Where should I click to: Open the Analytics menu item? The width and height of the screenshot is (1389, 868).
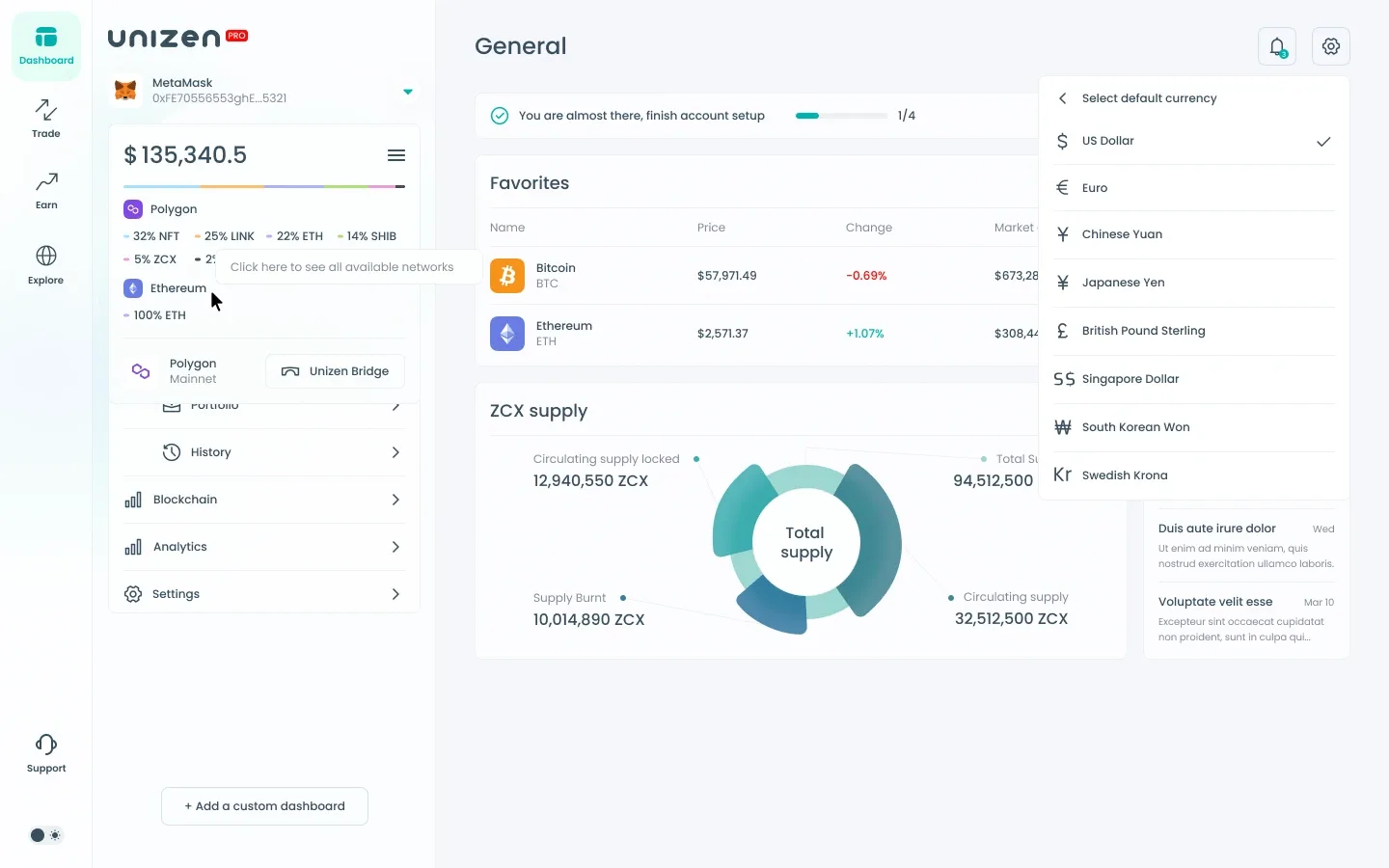(x=263, y=547)
